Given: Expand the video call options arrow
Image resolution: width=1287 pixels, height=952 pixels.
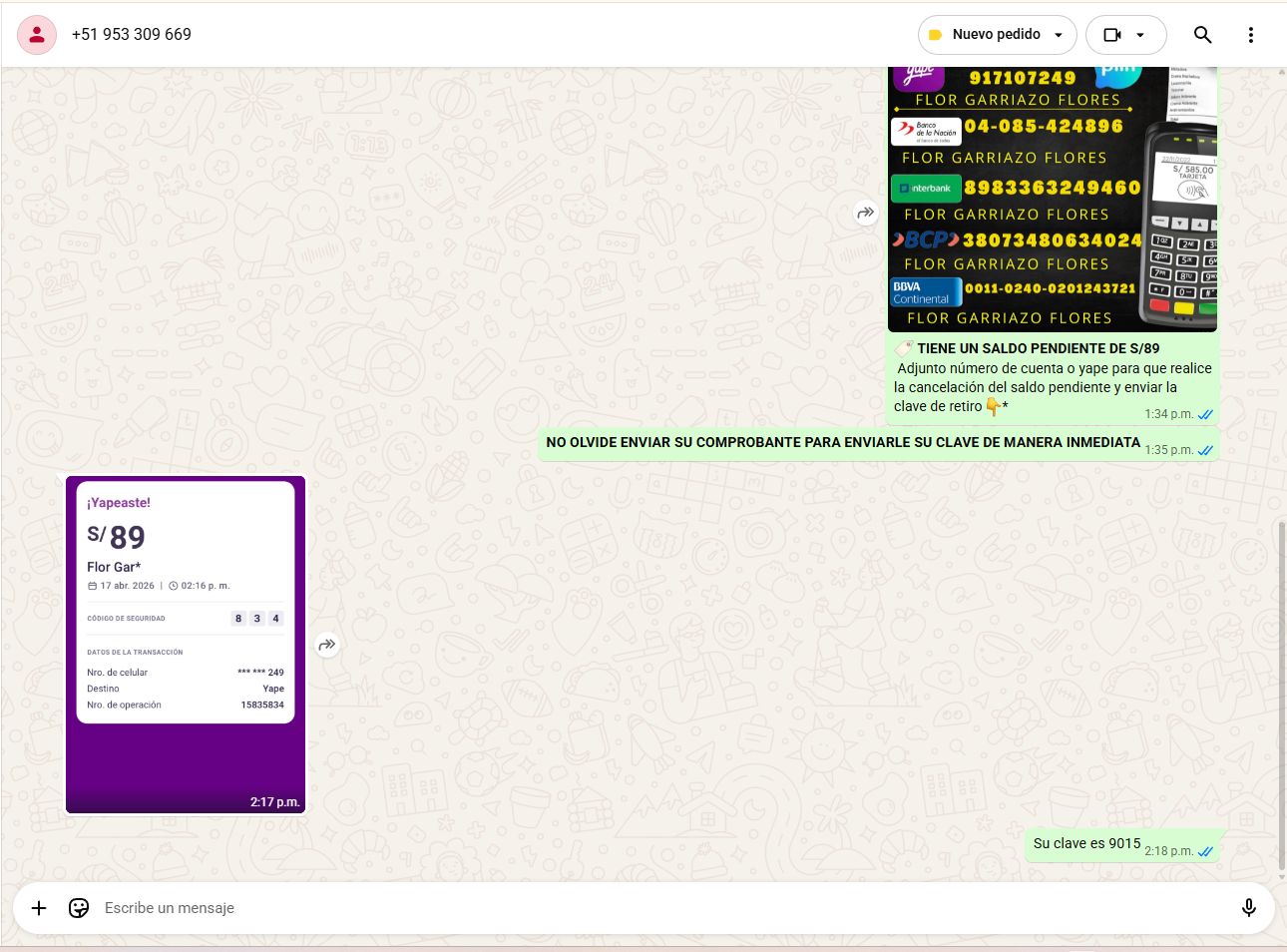Looking at the screenshot, I should tap(1140, 35).
